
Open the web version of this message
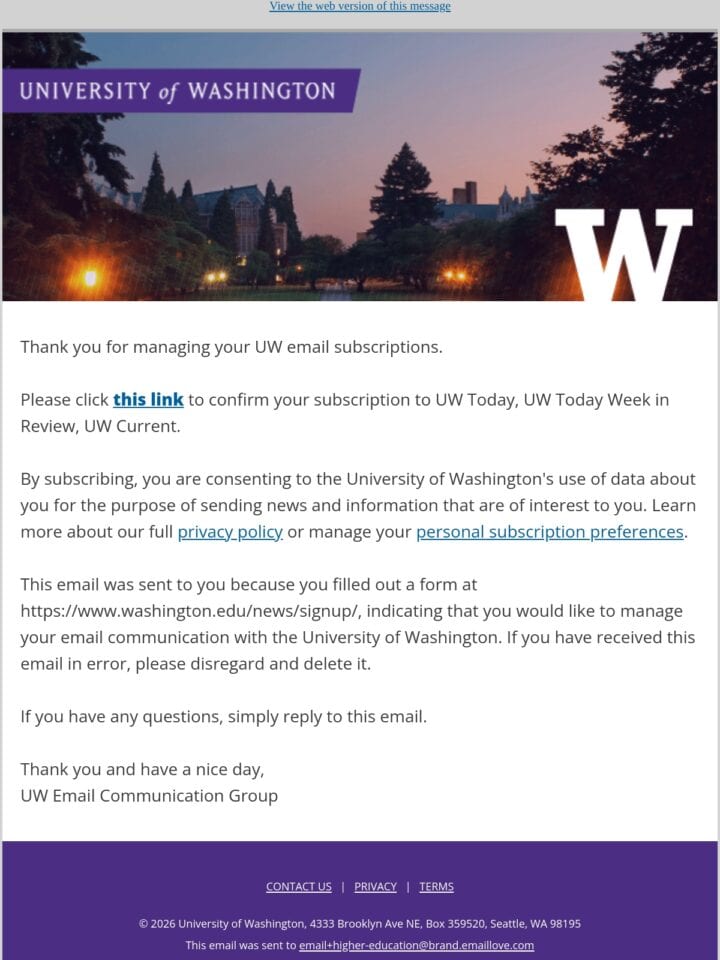click(360, 6)
